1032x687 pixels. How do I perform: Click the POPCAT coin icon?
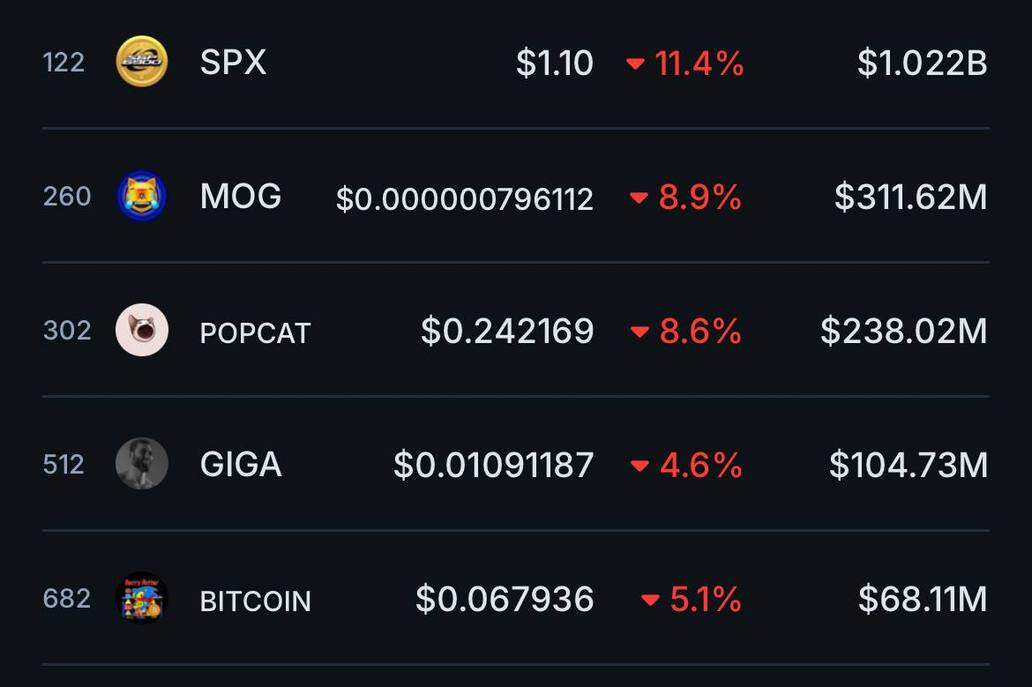pos(142,330)
